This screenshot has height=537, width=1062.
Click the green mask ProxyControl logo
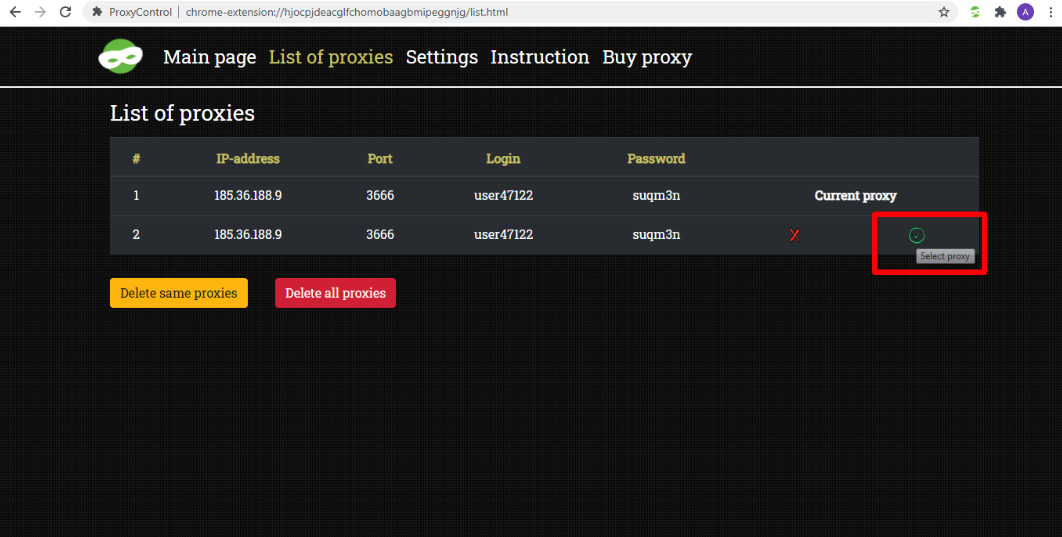[x=121, y=56]
